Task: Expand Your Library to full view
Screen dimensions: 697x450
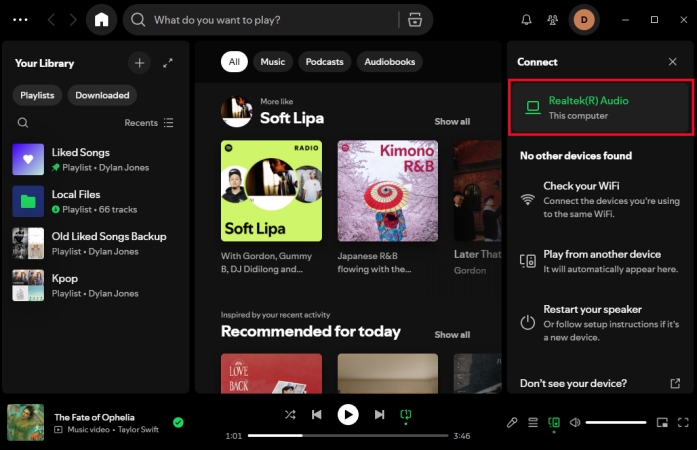Action: pos(168,63)
